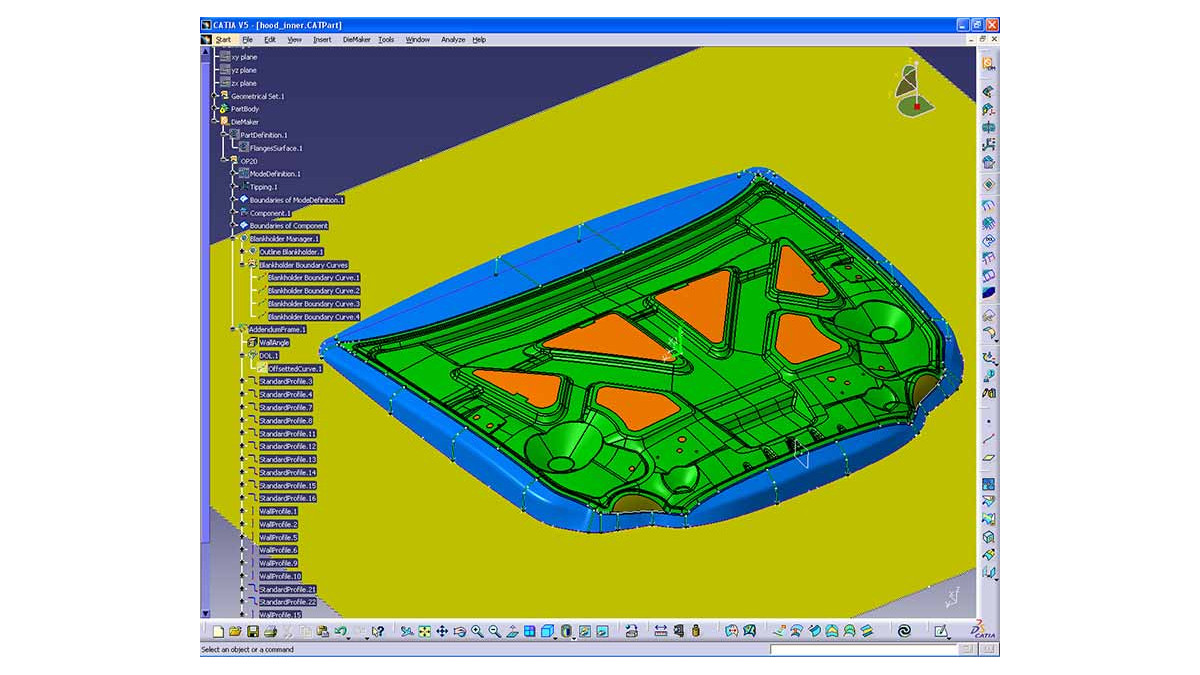This screenshot has height=675, width=1200.
Task: Click the 3D compass at top right of viewport
Action: (x=914, y=88)
